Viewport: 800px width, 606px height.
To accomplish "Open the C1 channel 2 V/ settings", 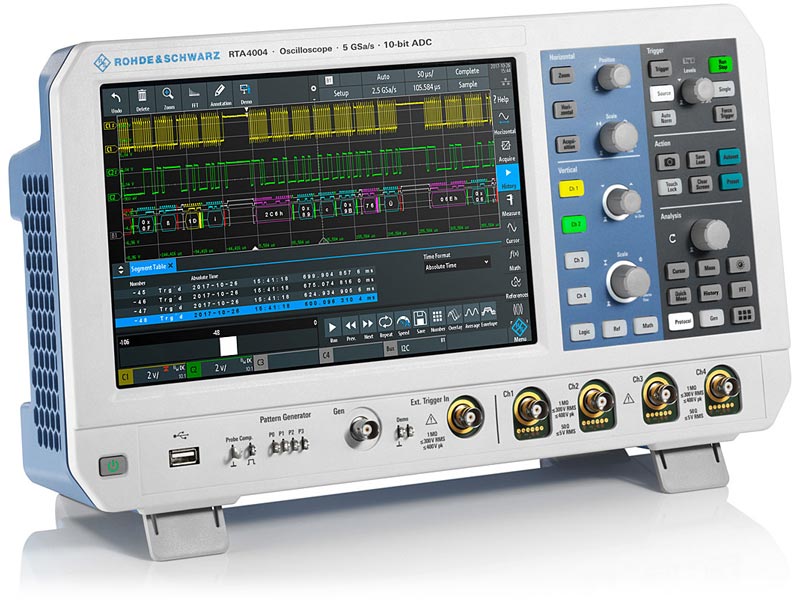I will pyautogui.click(x=152, y=375).
